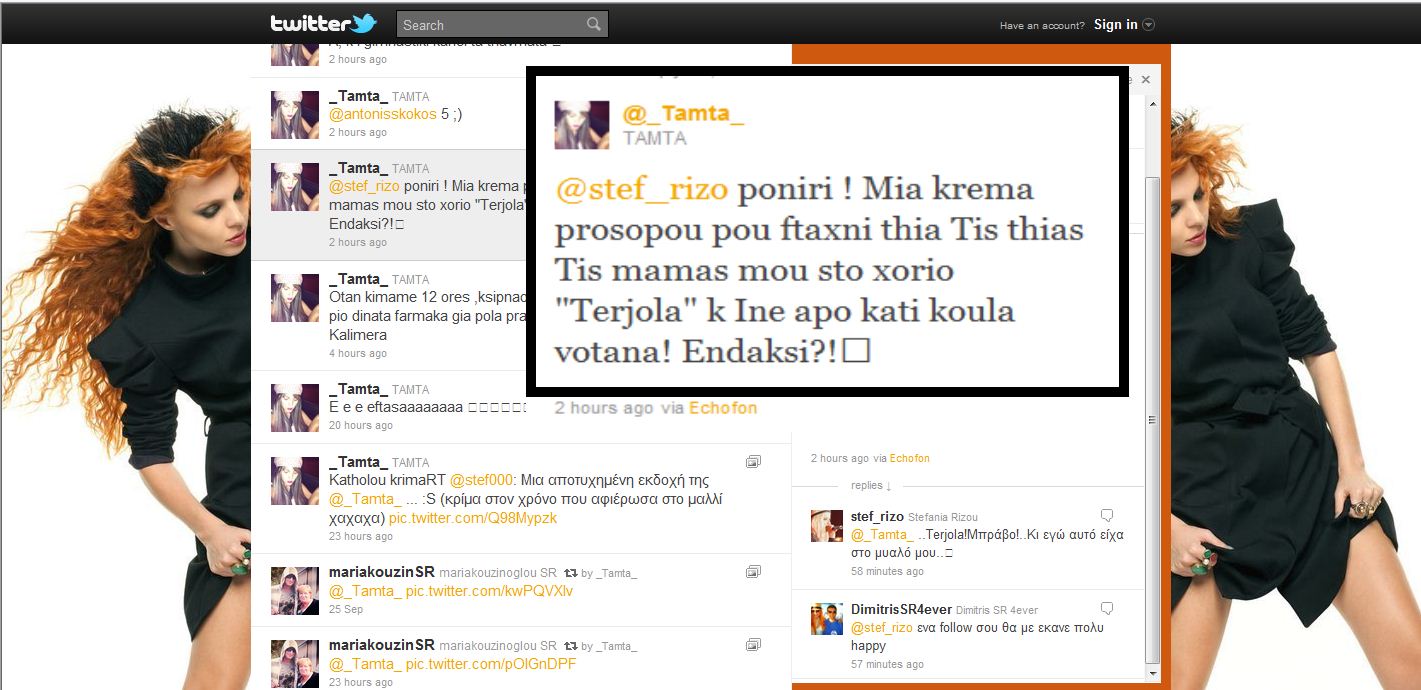
Task: Open DimitrisSR4ever avatar in replies
Action: 827,619
